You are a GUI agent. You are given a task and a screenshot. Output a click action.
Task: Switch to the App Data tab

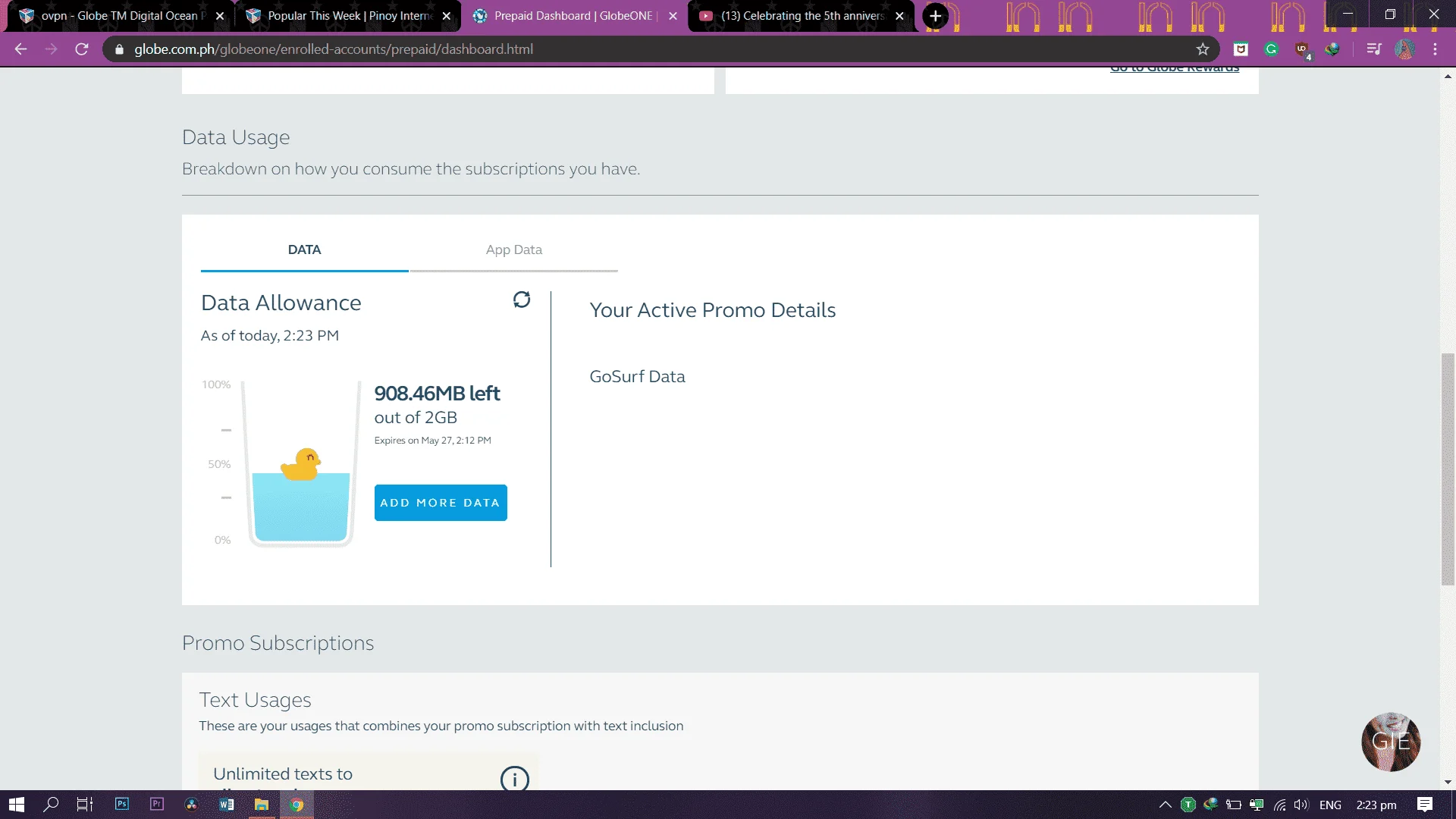[x=514, y=250]
